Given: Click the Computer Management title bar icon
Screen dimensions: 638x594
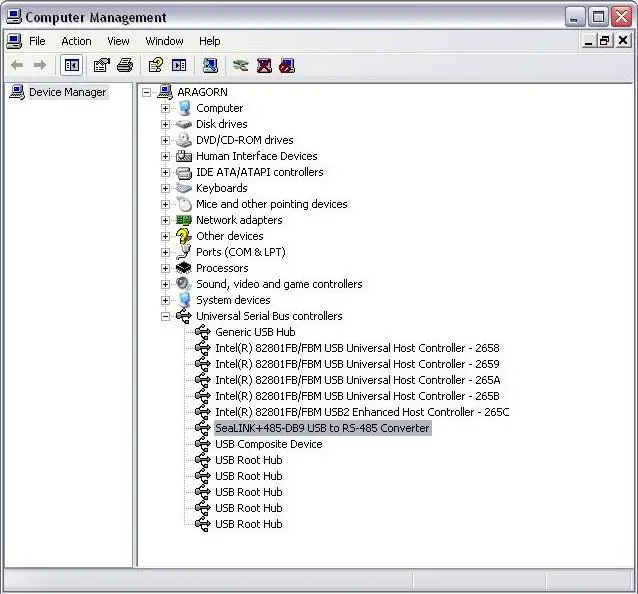Looking at the screenshot, I should click(x=14, y=17).
